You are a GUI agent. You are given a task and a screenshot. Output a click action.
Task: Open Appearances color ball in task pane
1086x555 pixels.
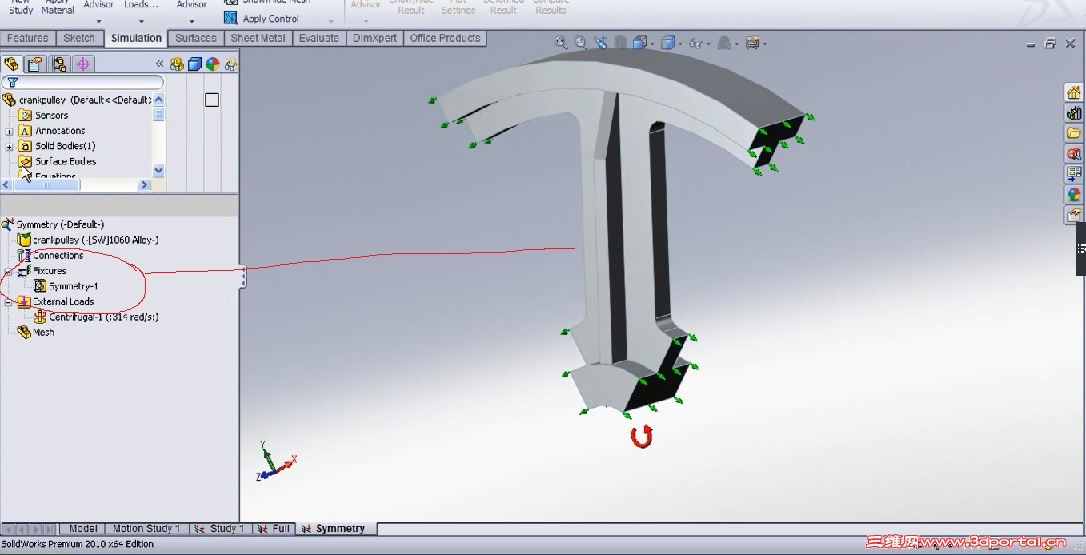pyautogui.click(x=1074, y=195)
